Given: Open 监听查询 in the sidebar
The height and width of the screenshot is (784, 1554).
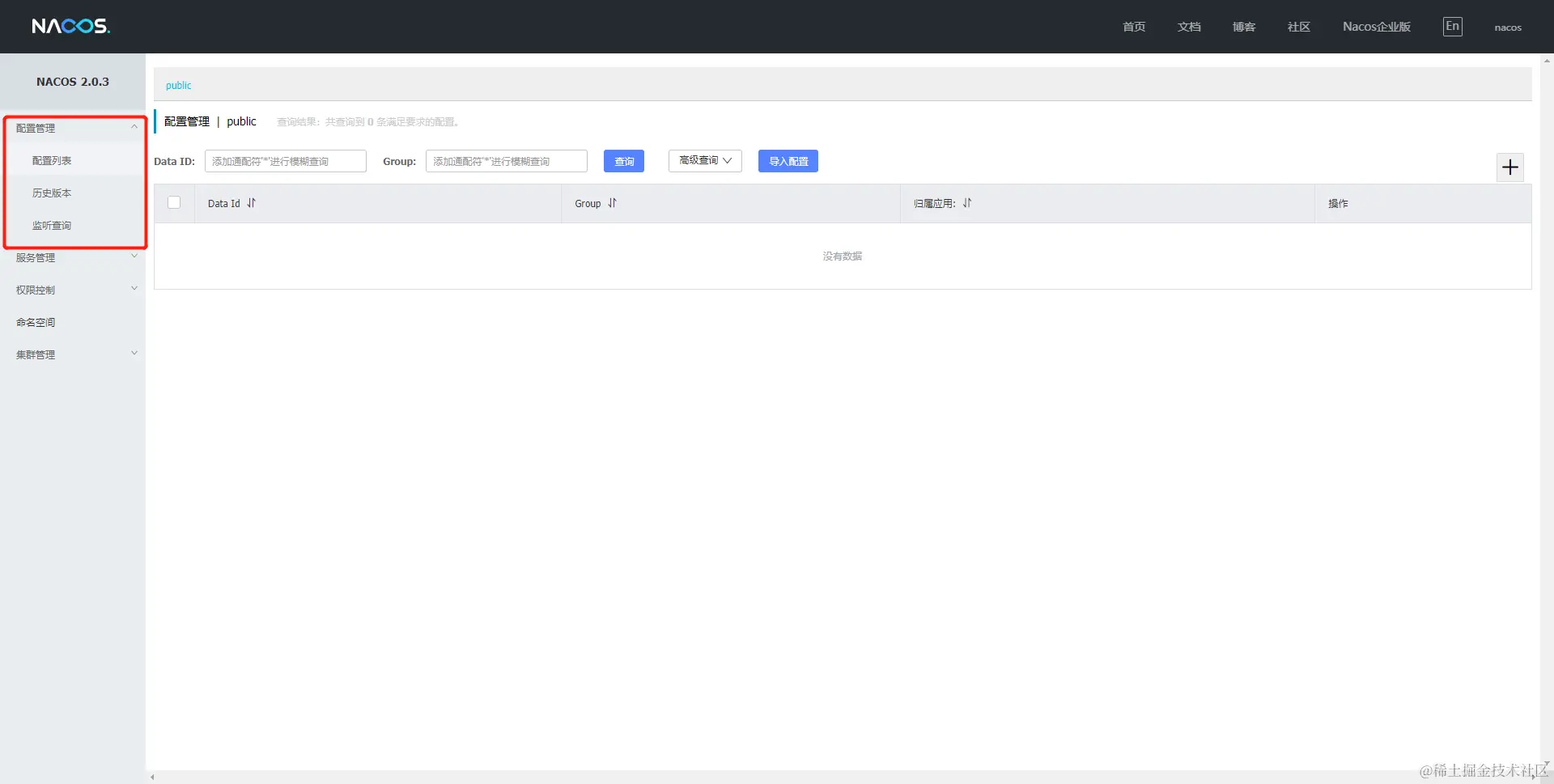Looking at the screenshot, I should coord(52,225).
